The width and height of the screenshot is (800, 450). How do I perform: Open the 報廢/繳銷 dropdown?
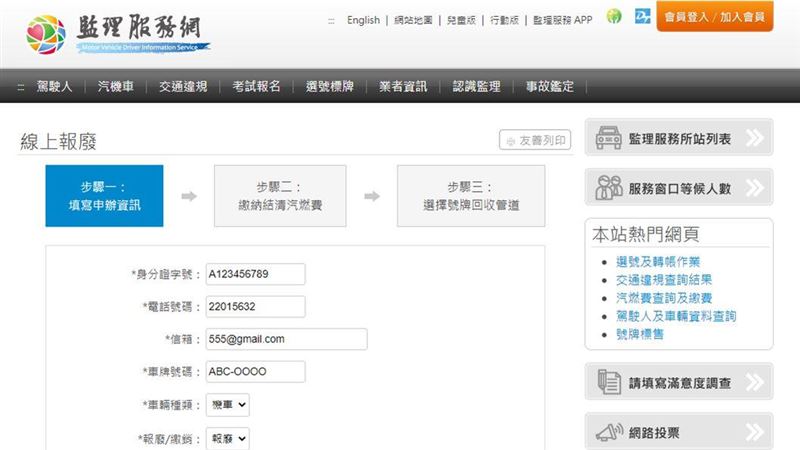coord(228,438)
